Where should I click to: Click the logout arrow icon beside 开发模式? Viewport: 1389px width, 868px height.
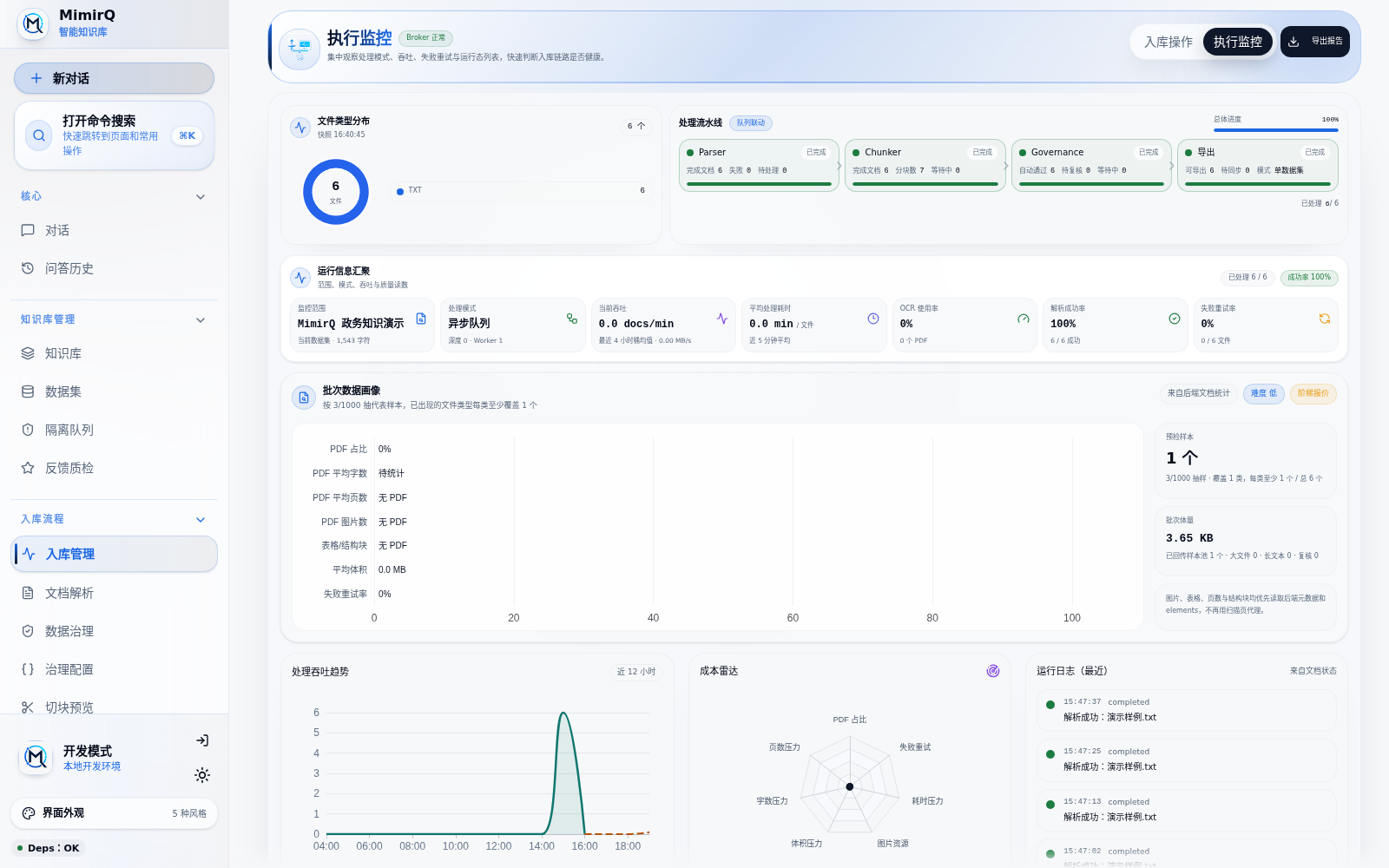click(202, 740)
